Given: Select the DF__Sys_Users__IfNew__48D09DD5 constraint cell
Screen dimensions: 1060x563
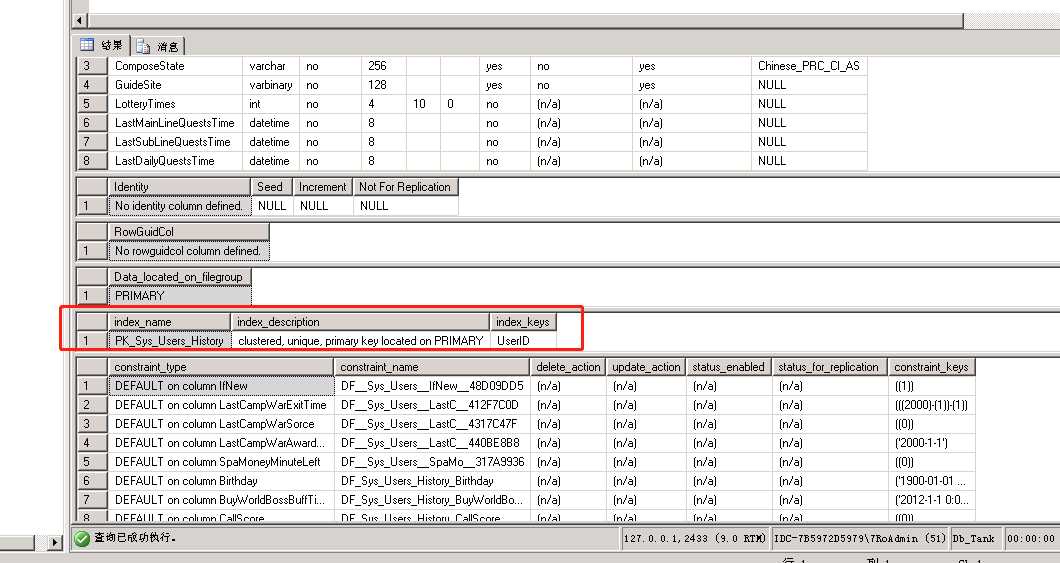Looking at the screenshot, I should 432,385.
